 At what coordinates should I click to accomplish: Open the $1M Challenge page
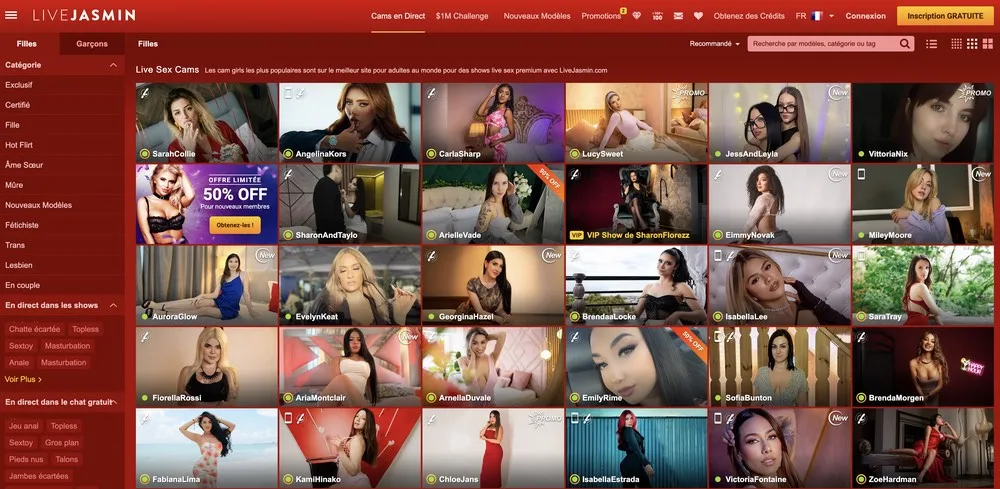[x=462, y=16]
